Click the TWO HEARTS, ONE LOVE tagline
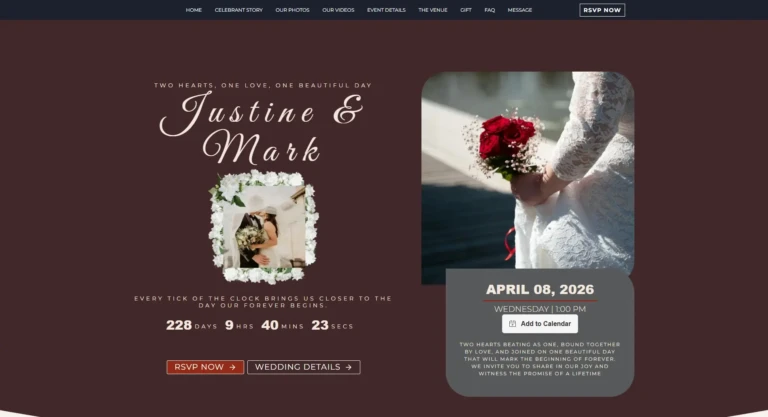Viewport: 768px width, 417px height. pos(263,85)
